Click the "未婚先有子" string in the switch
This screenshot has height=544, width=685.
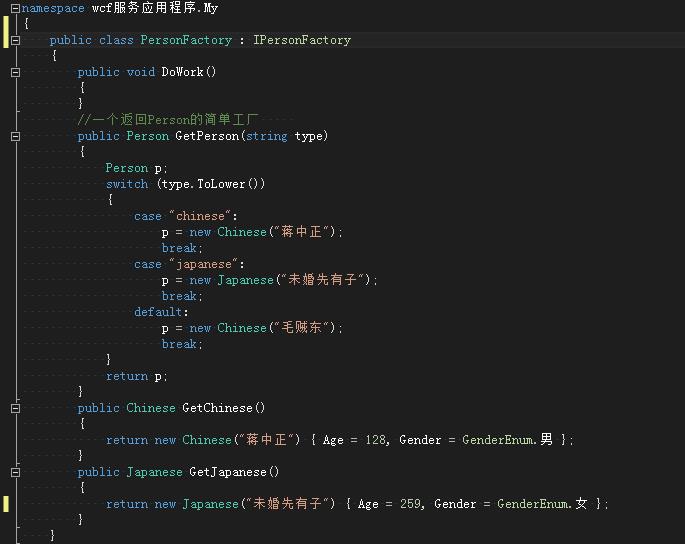[322, 280]
